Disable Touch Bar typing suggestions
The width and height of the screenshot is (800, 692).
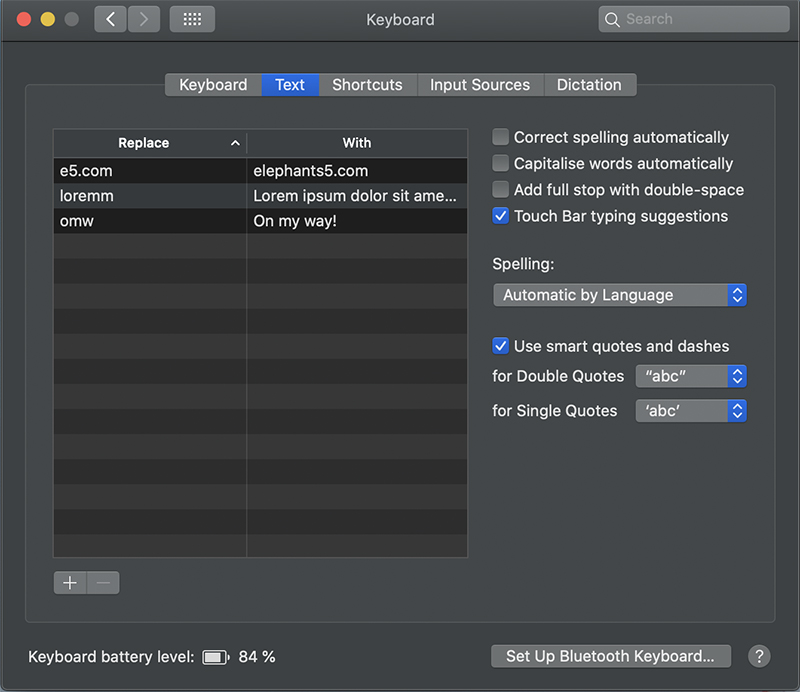[x=501, y=216]
